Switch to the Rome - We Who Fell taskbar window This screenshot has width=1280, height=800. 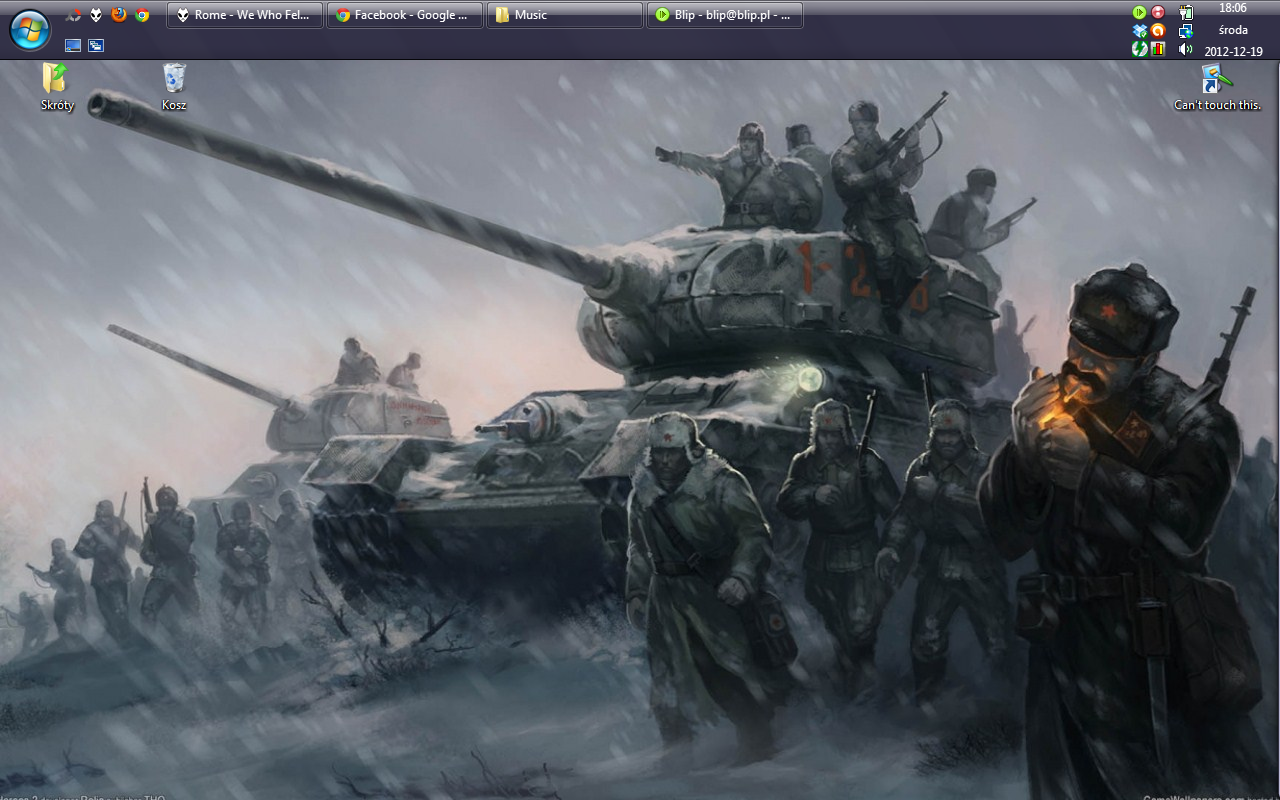pyautogui.click(x=245, y=15)
